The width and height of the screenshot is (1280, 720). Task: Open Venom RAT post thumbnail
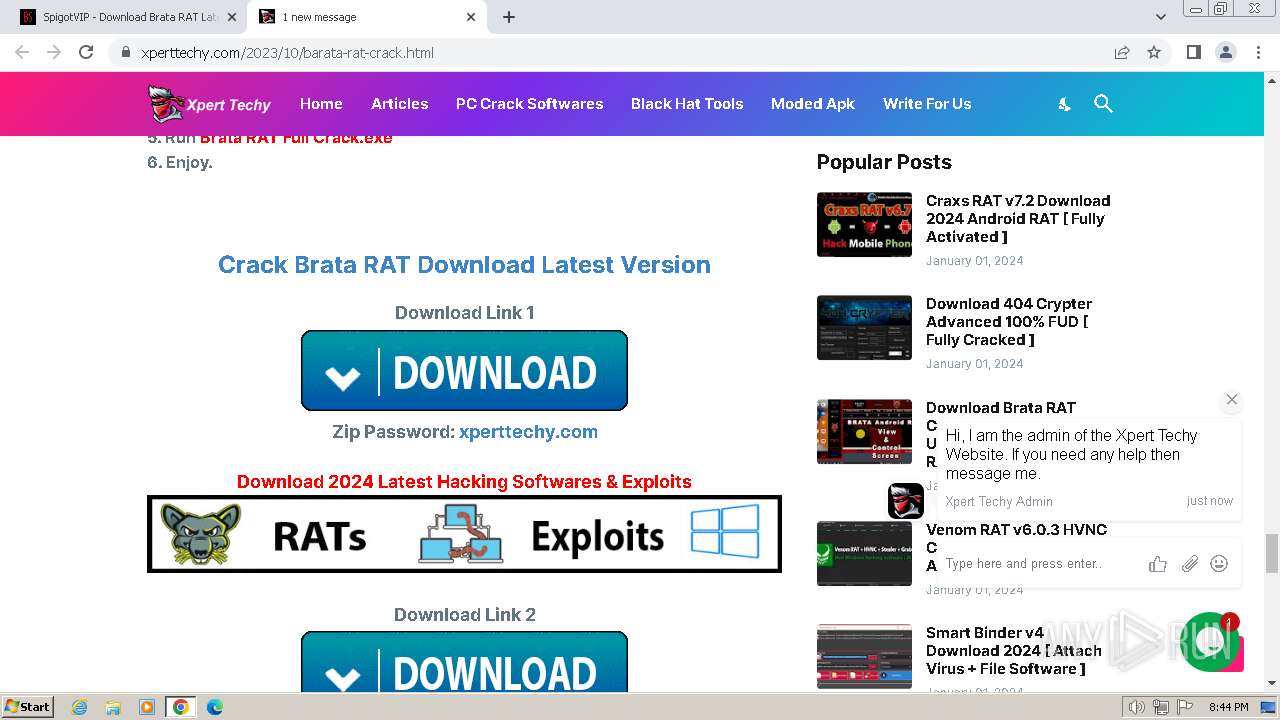pos(864,553)
